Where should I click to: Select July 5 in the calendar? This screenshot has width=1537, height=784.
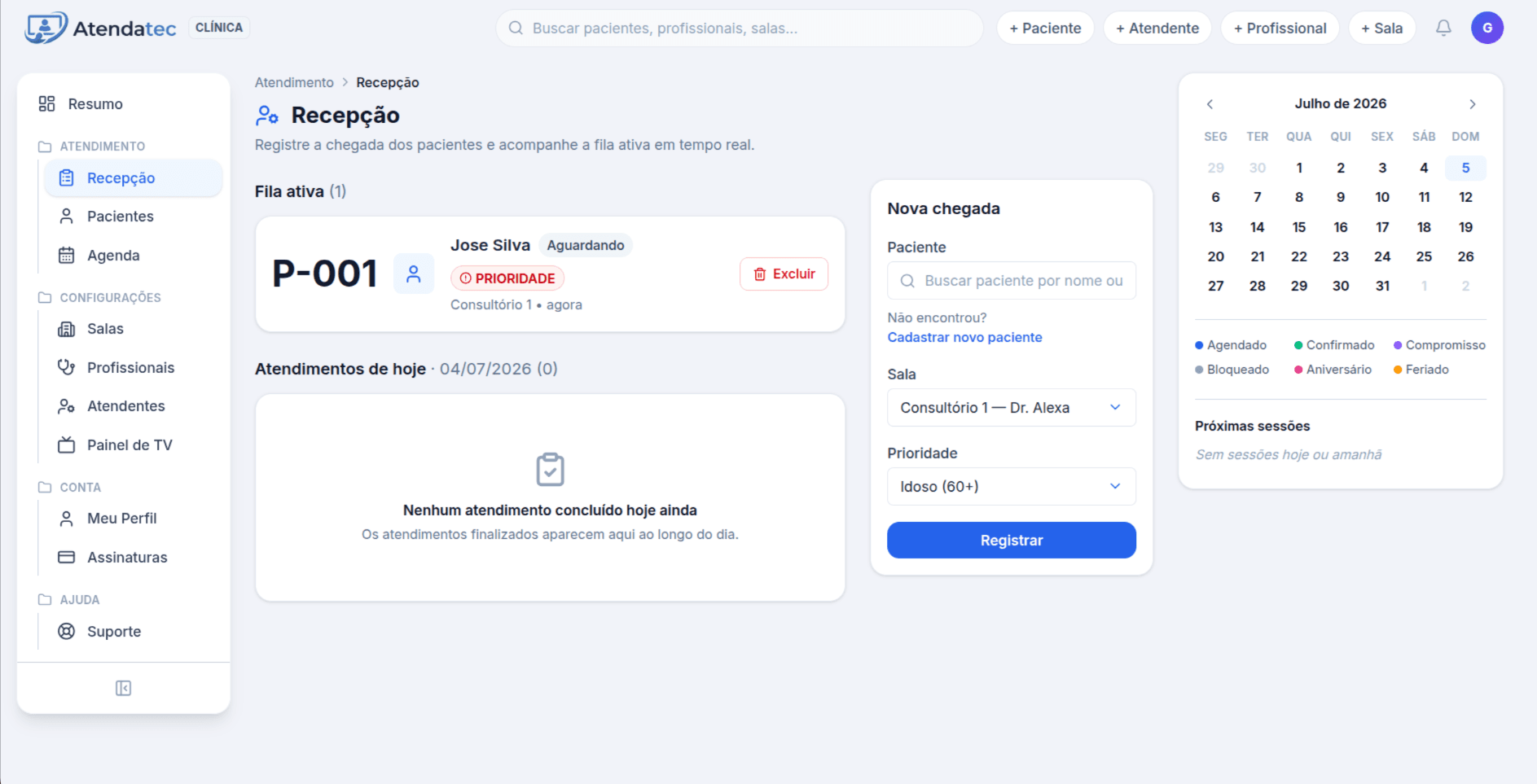(1465, 168)
